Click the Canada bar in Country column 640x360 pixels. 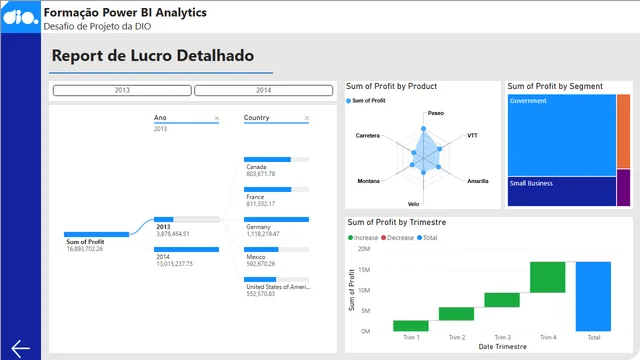pos(276,160)
